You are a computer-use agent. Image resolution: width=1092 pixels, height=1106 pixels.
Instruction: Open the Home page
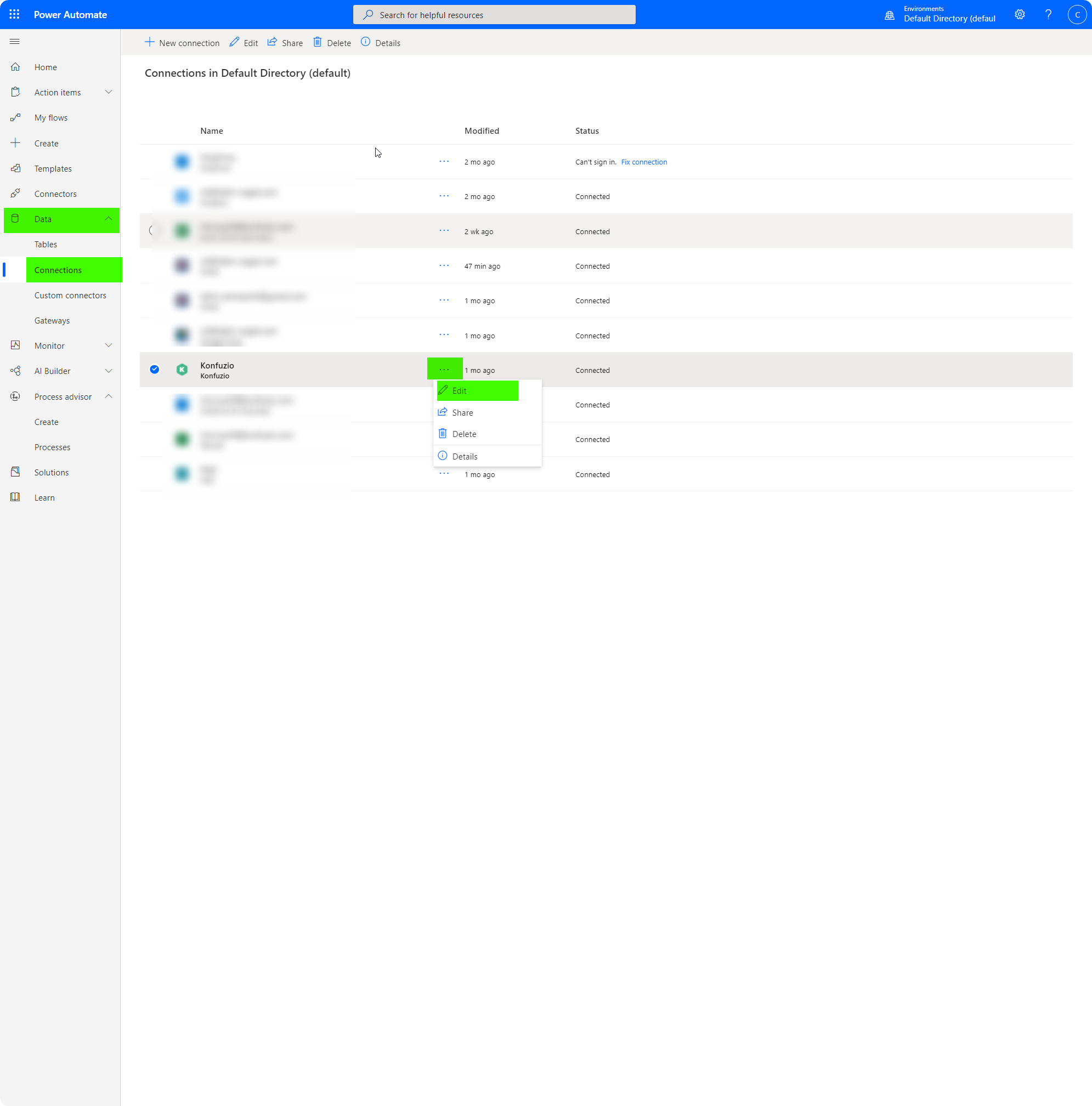tap(46, 67)
